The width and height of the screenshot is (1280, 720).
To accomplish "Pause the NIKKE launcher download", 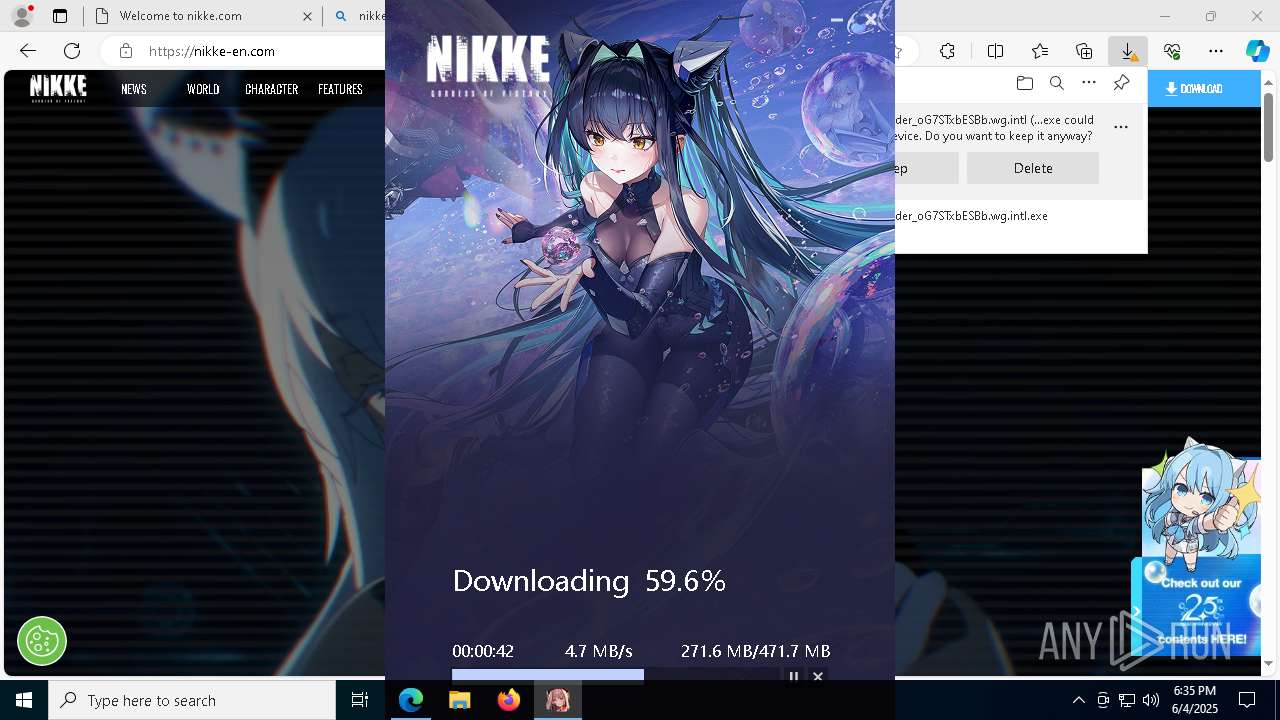I will (794, 676).
